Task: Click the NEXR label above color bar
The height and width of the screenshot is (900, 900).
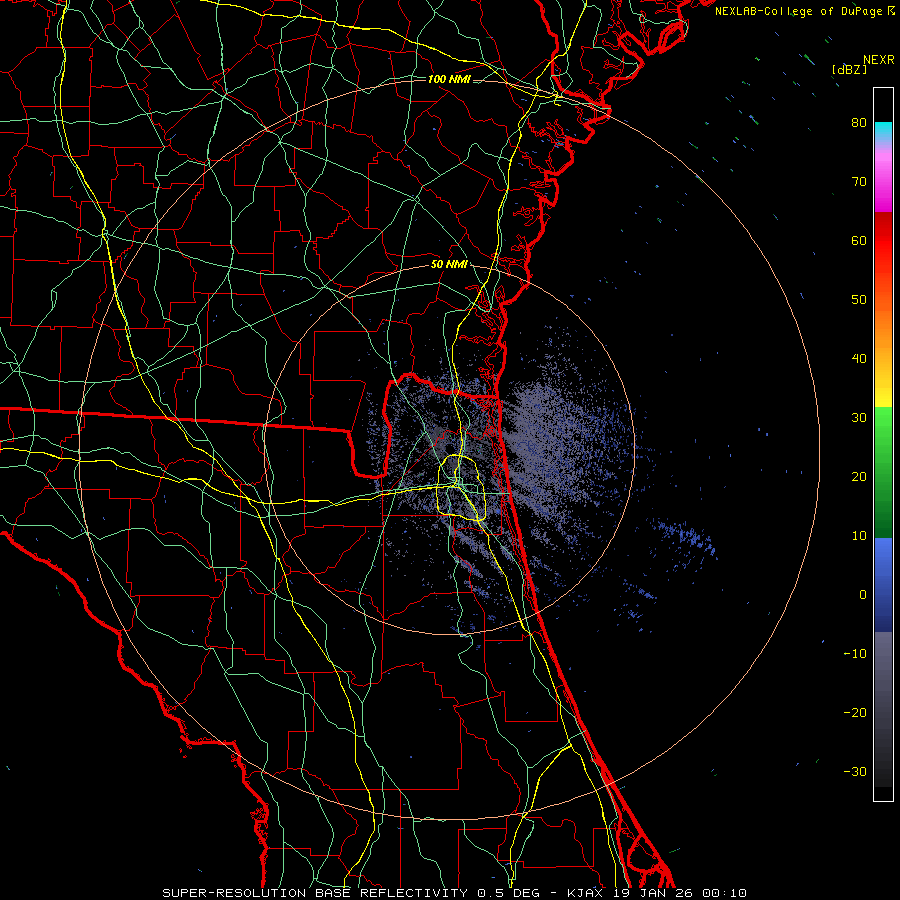Action: [x=879, y=60]
